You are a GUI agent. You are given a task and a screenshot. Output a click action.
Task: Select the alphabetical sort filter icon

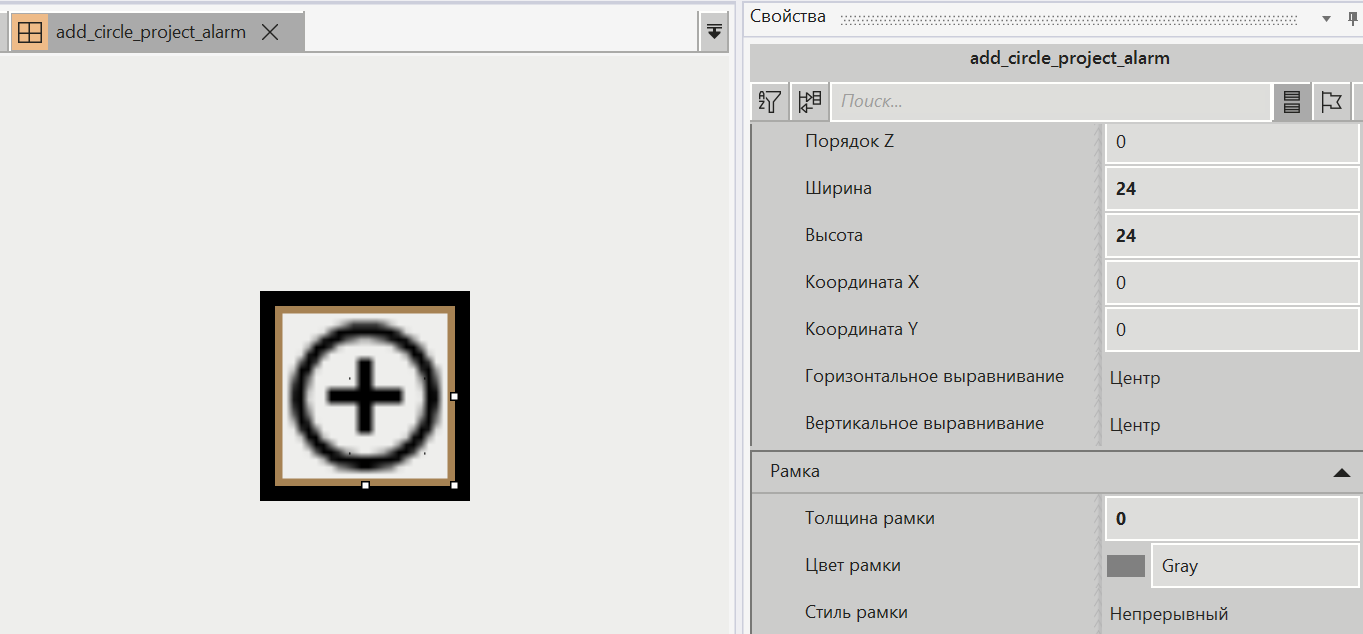[x=769, y=101]
